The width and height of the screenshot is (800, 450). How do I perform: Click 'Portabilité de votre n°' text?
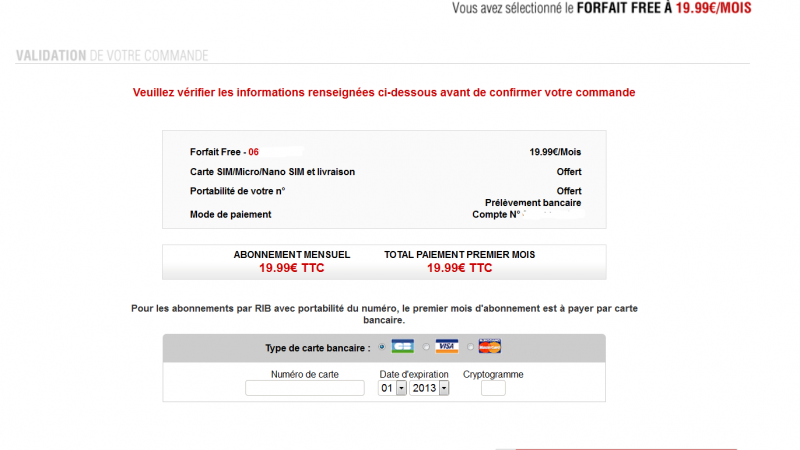[238, 191]
